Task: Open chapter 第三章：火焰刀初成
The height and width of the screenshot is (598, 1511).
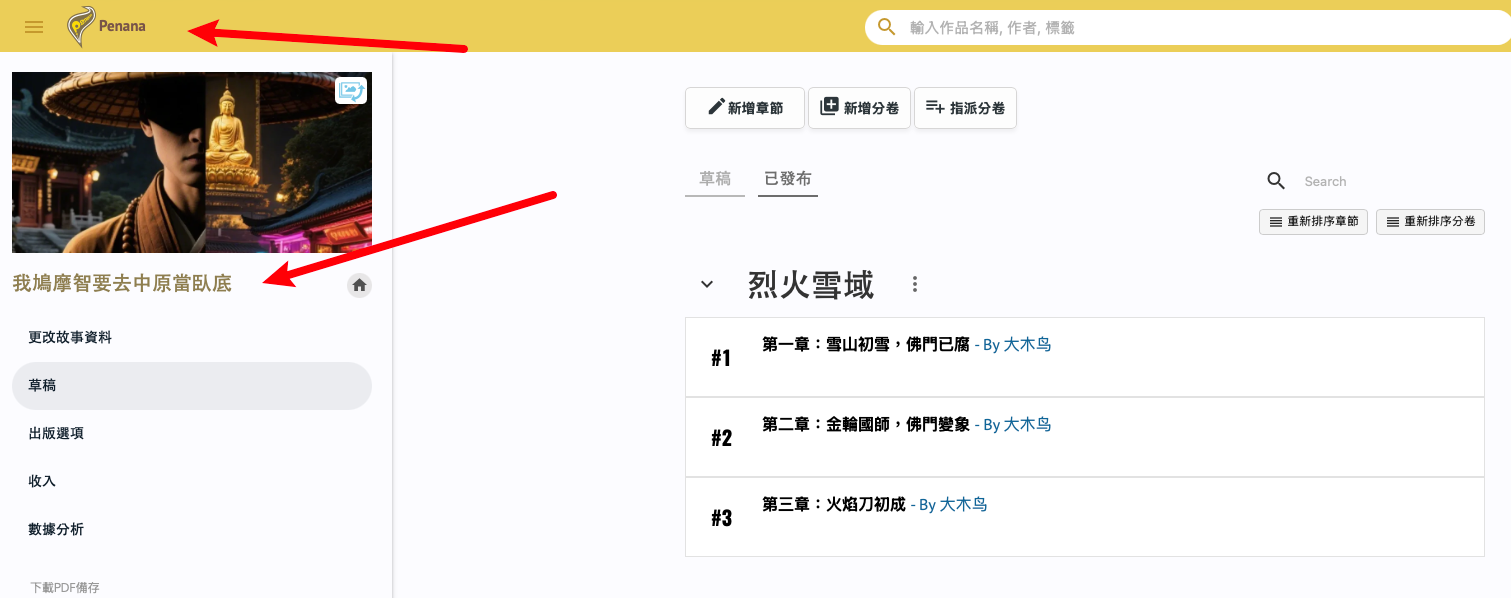Action: [834, 505]
